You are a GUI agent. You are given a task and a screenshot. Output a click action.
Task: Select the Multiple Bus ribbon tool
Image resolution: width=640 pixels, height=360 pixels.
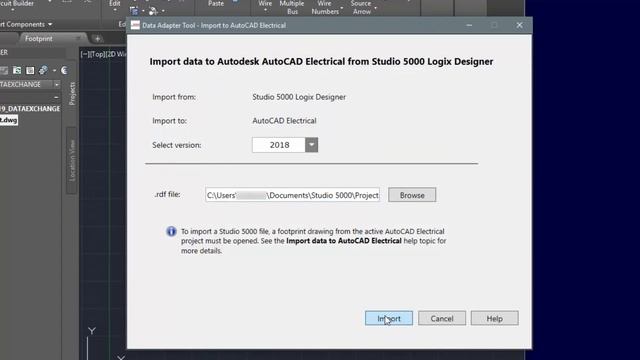pyautogui.click(x=292, y=7)
